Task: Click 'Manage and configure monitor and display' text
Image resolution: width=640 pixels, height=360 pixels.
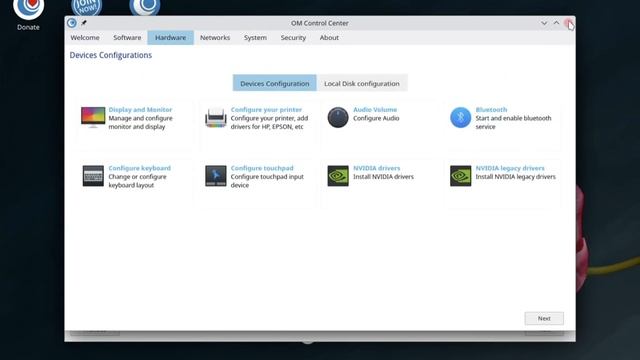Action: click(140, 122)
